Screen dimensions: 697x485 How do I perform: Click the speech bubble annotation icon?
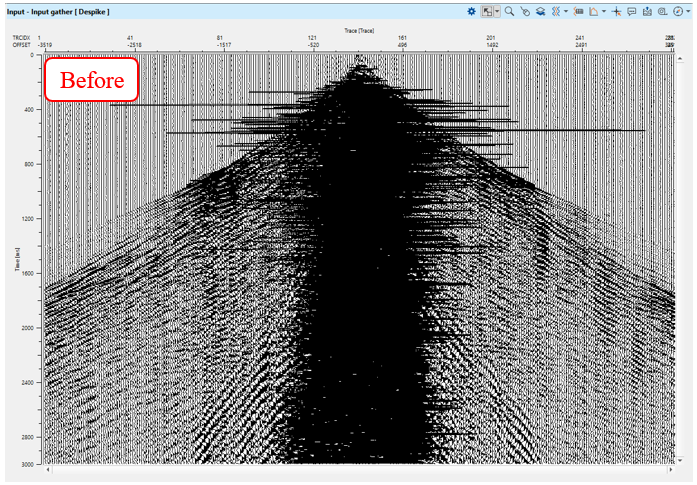[632, 12]
